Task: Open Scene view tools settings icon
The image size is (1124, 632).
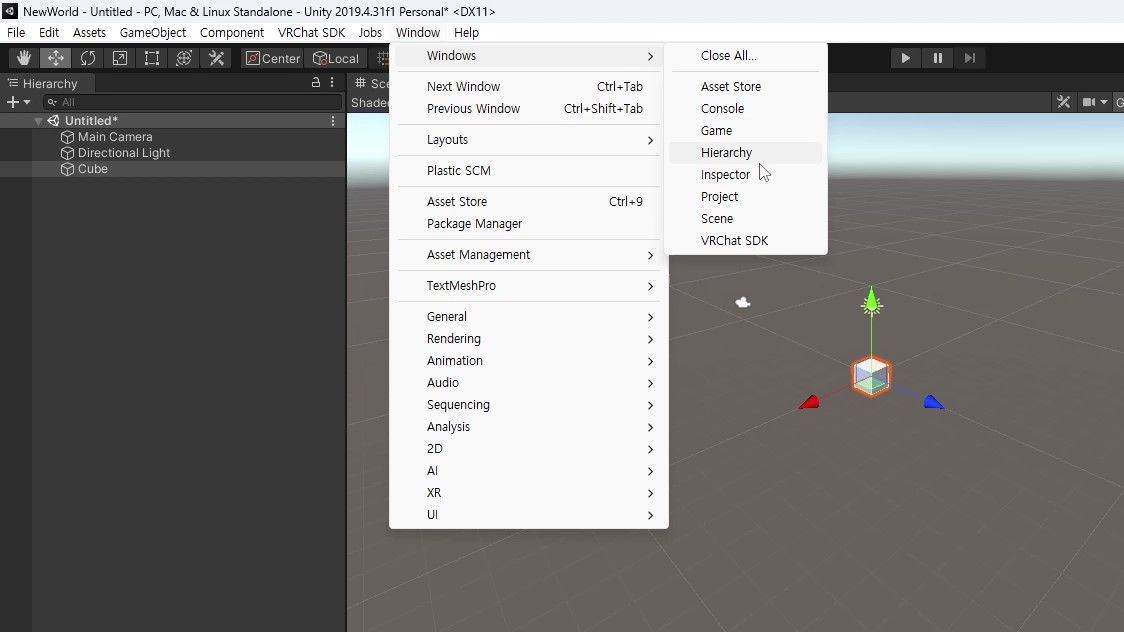Action: pos(1064,102)
